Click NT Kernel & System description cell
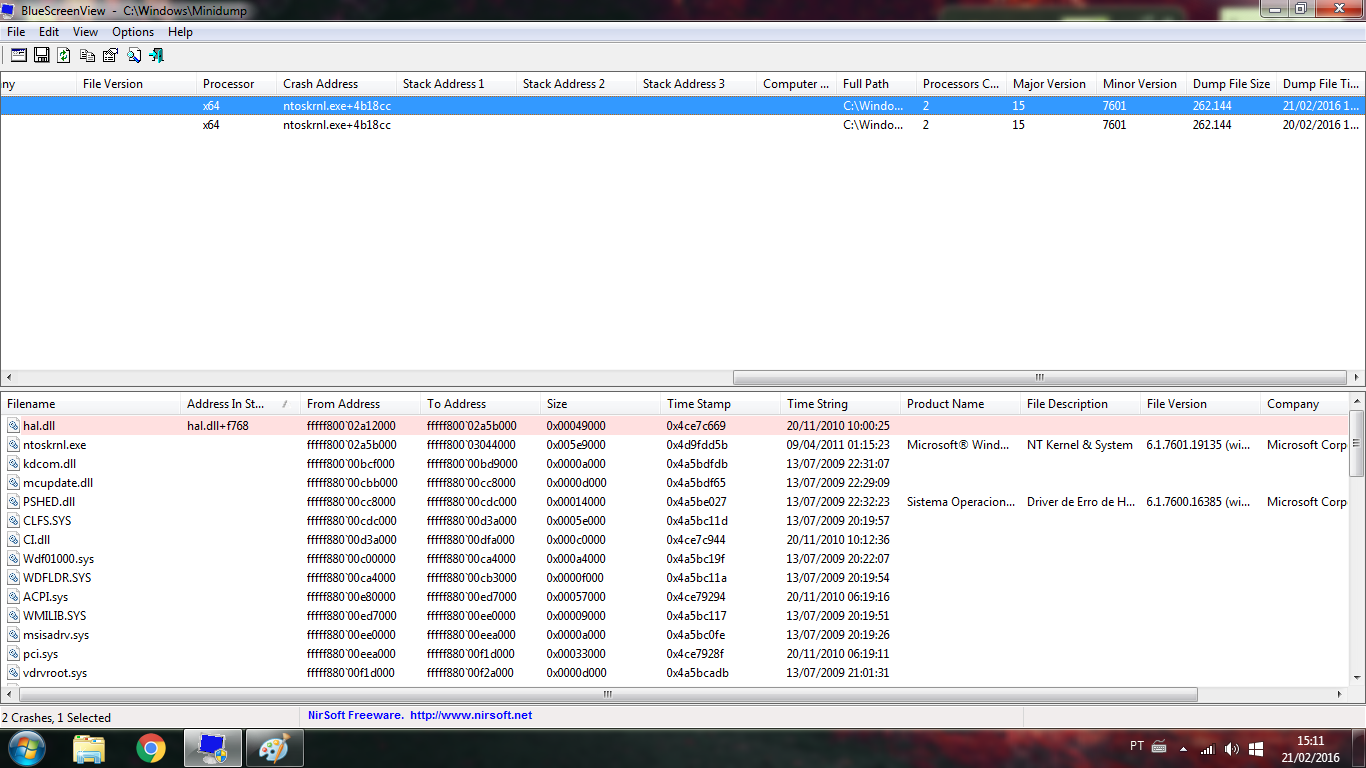The width and height of the screenshot is (1366, 768). tap(1080, 445)
